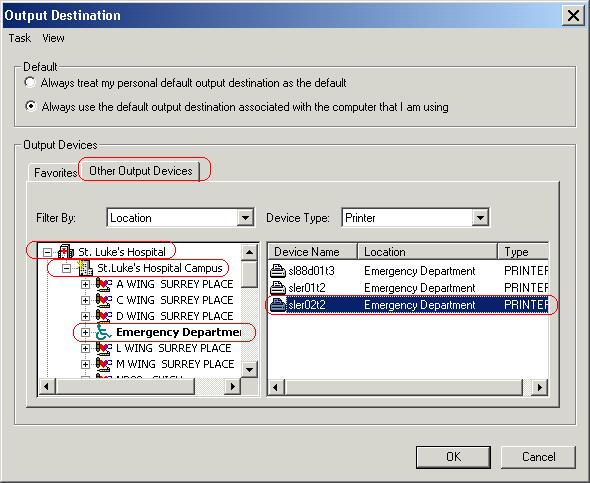
Task: Select the L WING SURREY PLACE label
Action: point(173,348)
